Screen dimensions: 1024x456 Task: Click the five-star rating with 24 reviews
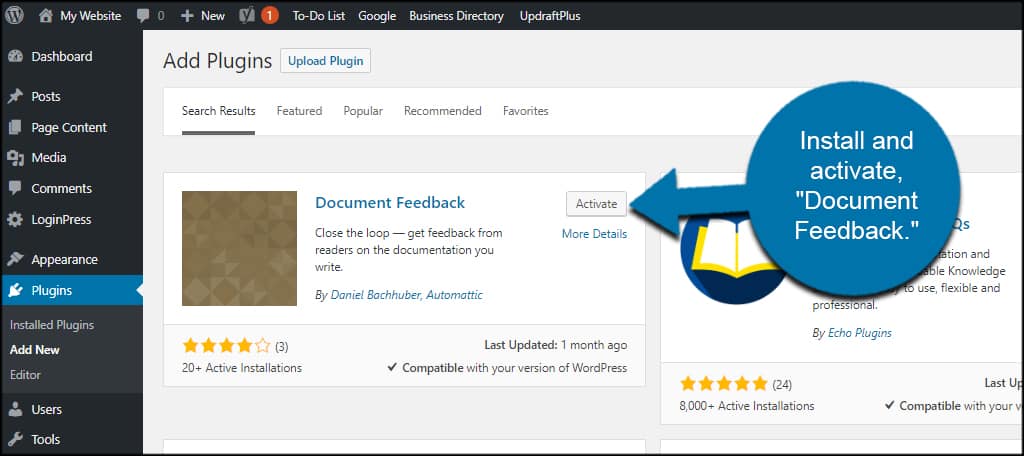(724, 383)
